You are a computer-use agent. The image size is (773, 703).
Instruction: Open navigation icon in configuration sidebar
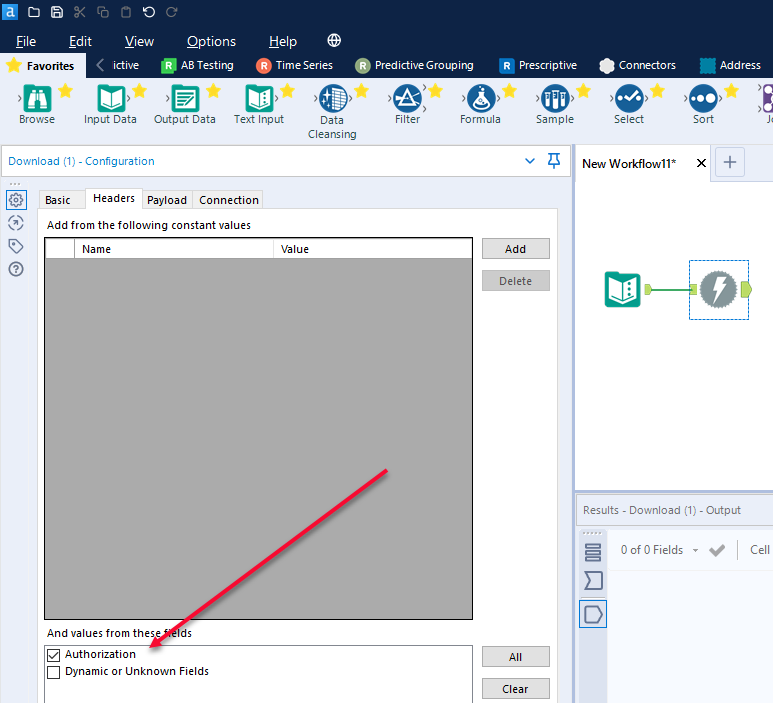point(16,223)
